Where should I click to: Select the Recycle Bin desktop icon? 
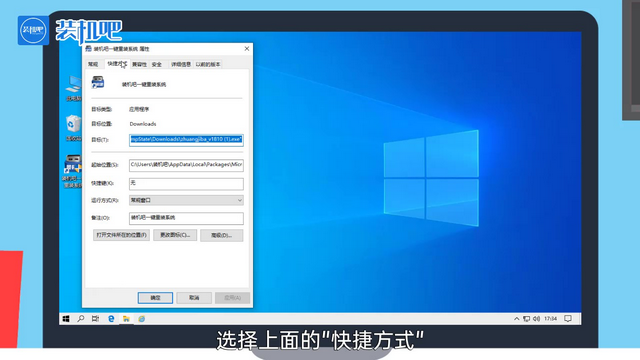tap(73, 128)
